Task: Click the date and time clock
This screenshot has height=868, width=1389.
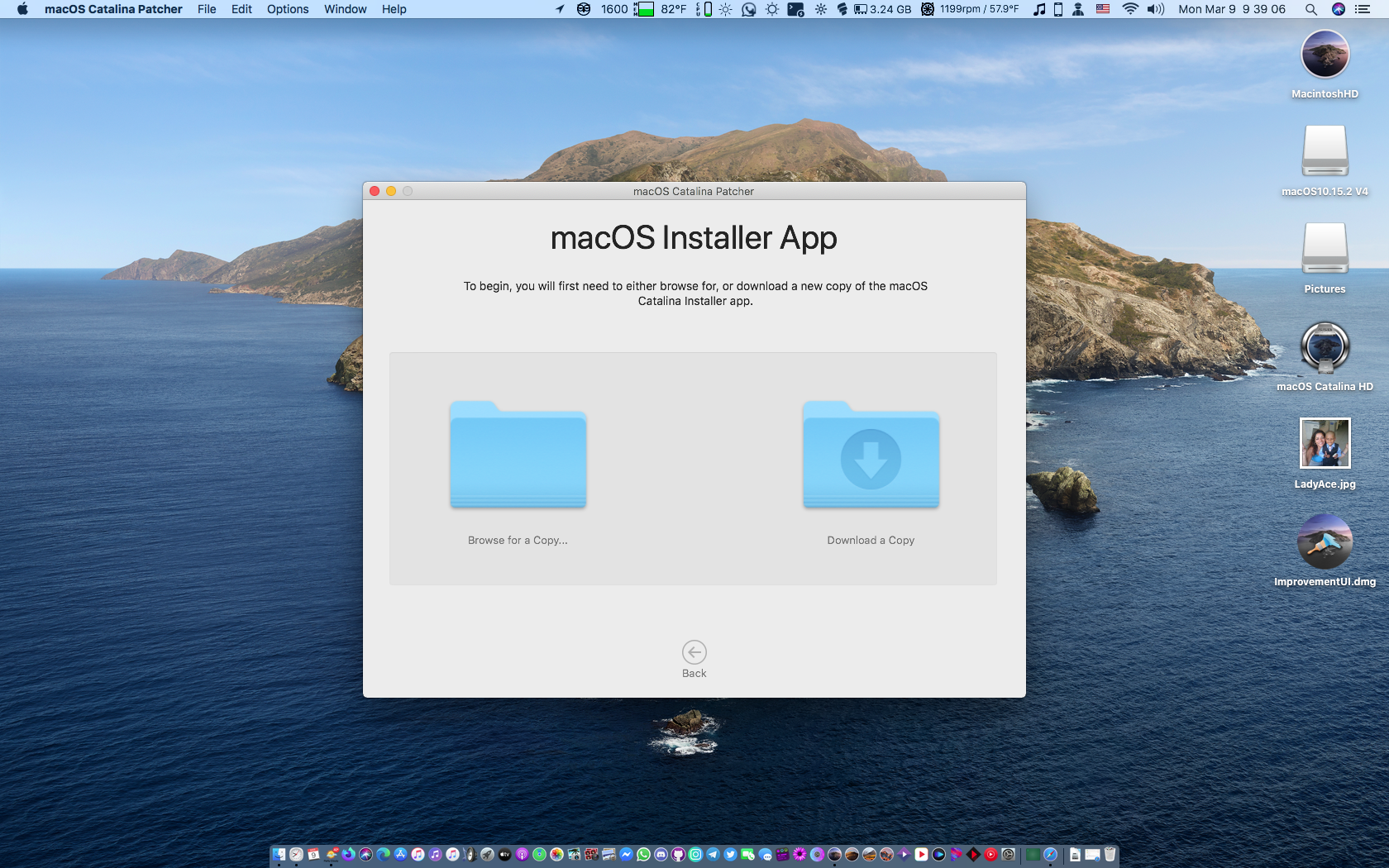Action: [1232, 9]
